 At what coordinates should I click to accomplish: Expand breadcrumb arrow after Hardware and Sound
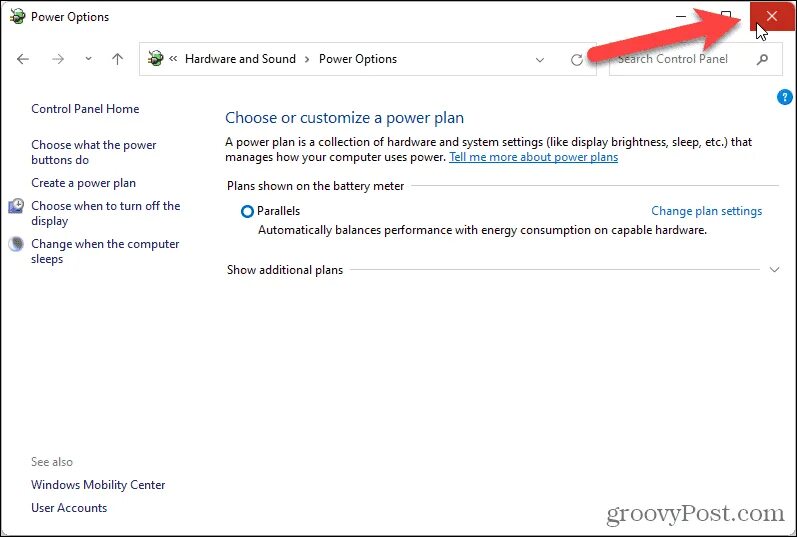(x=307, y=59)
